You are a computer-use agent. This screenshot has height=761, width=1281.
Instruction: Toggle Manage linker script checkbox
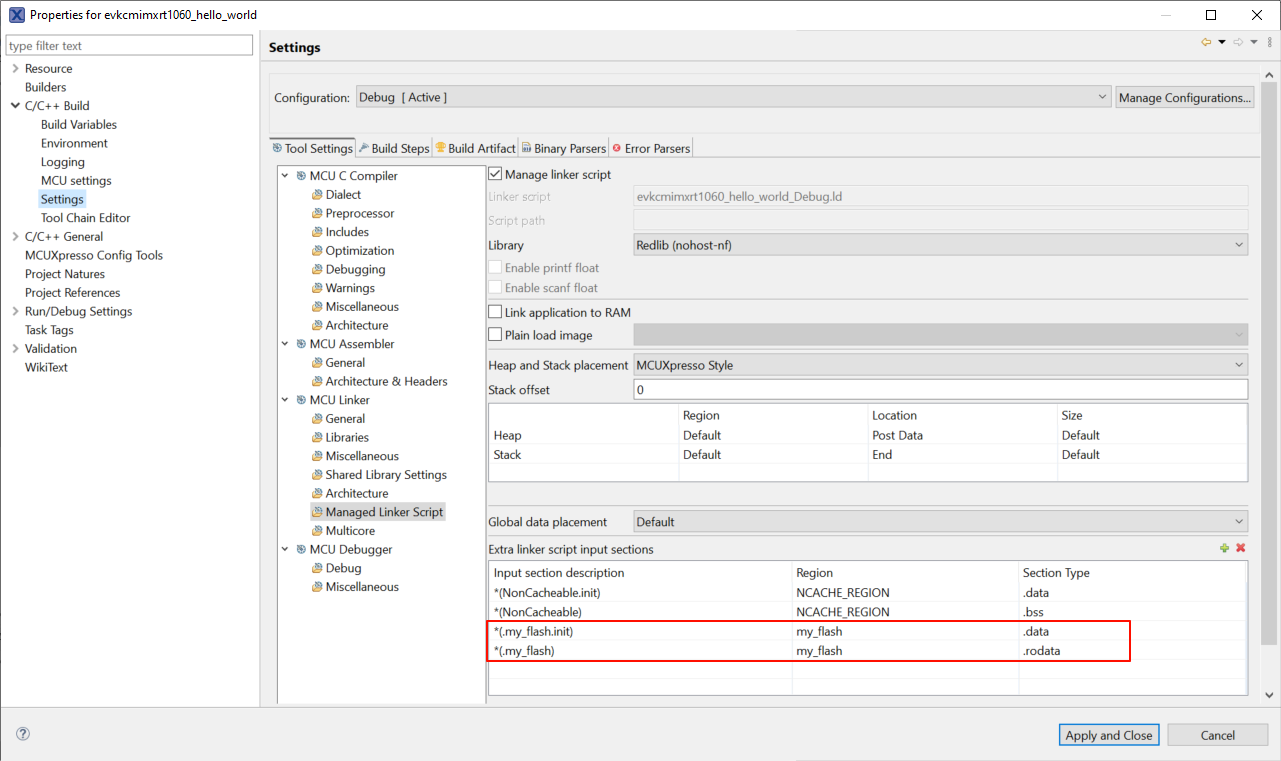(495, 174)
